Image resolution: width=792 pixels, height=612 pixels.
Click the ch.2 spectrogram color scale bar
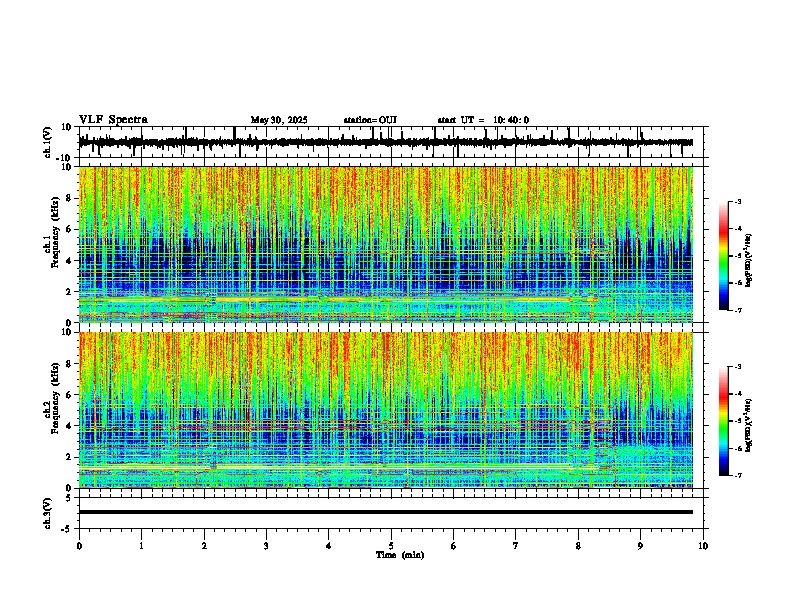tap(724, 421)
